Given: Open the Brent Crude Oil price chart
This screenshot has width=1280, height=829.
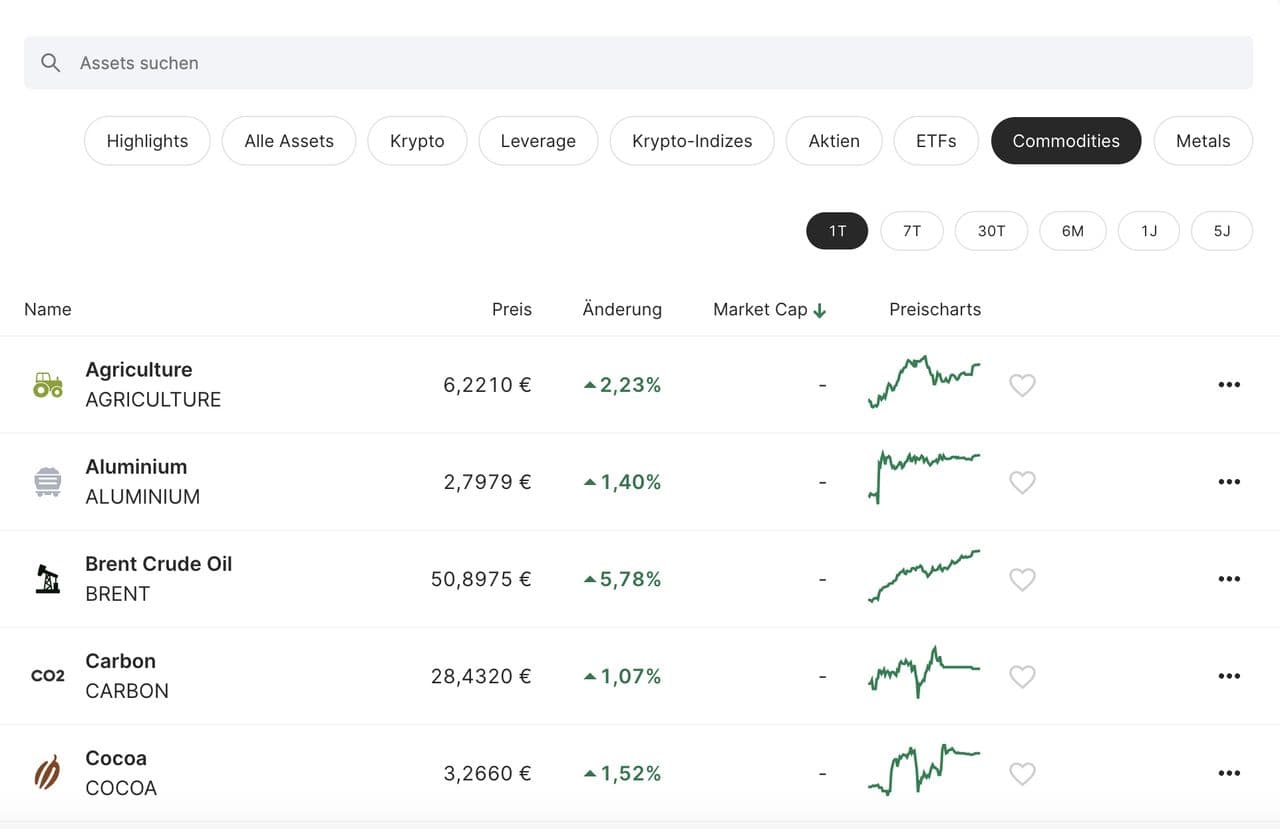Looking at the screenshot, I should pos(925,578).
